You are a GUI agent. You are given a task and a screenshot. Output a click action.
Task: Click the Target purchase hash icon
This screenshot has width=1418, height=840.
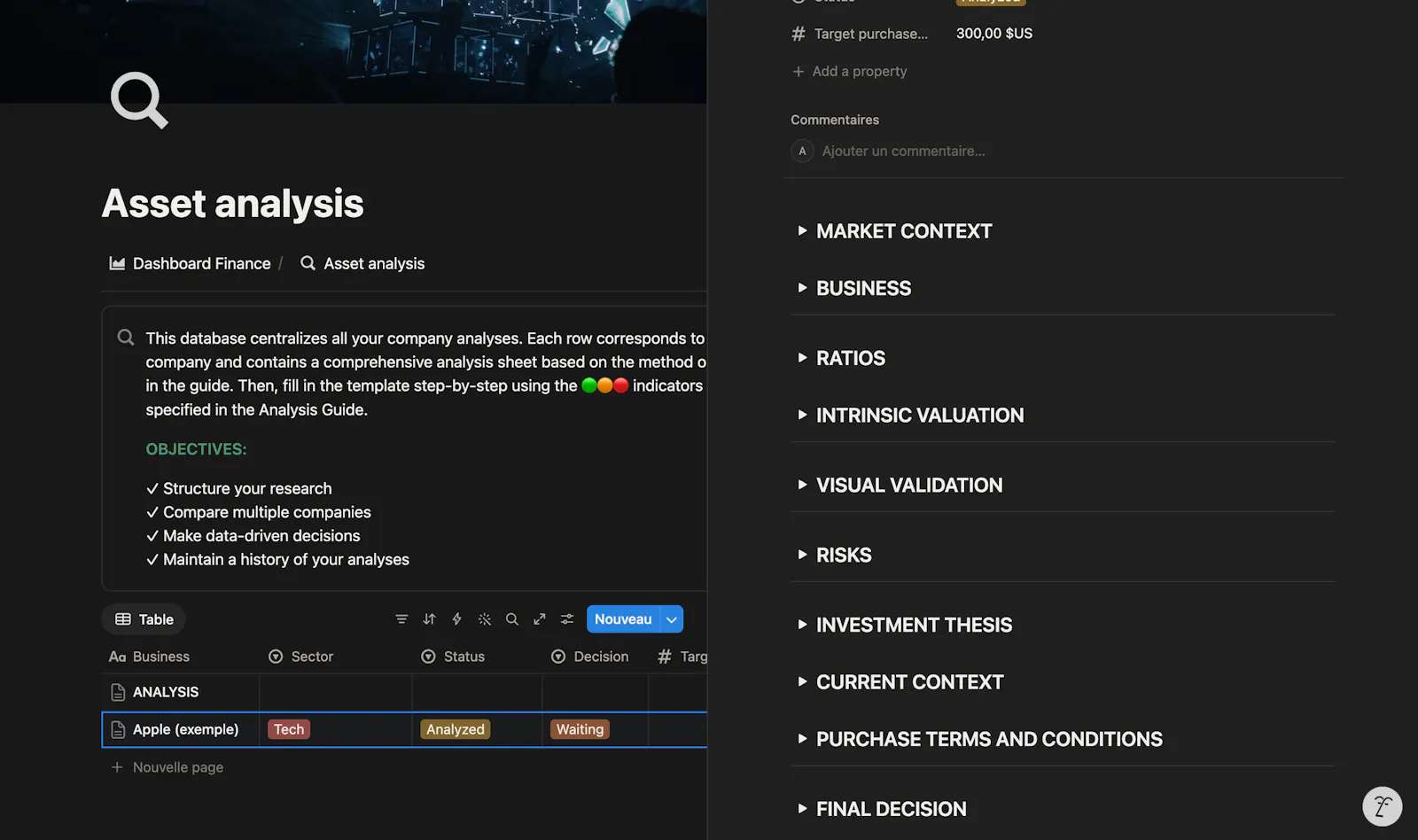coord(799,34)
